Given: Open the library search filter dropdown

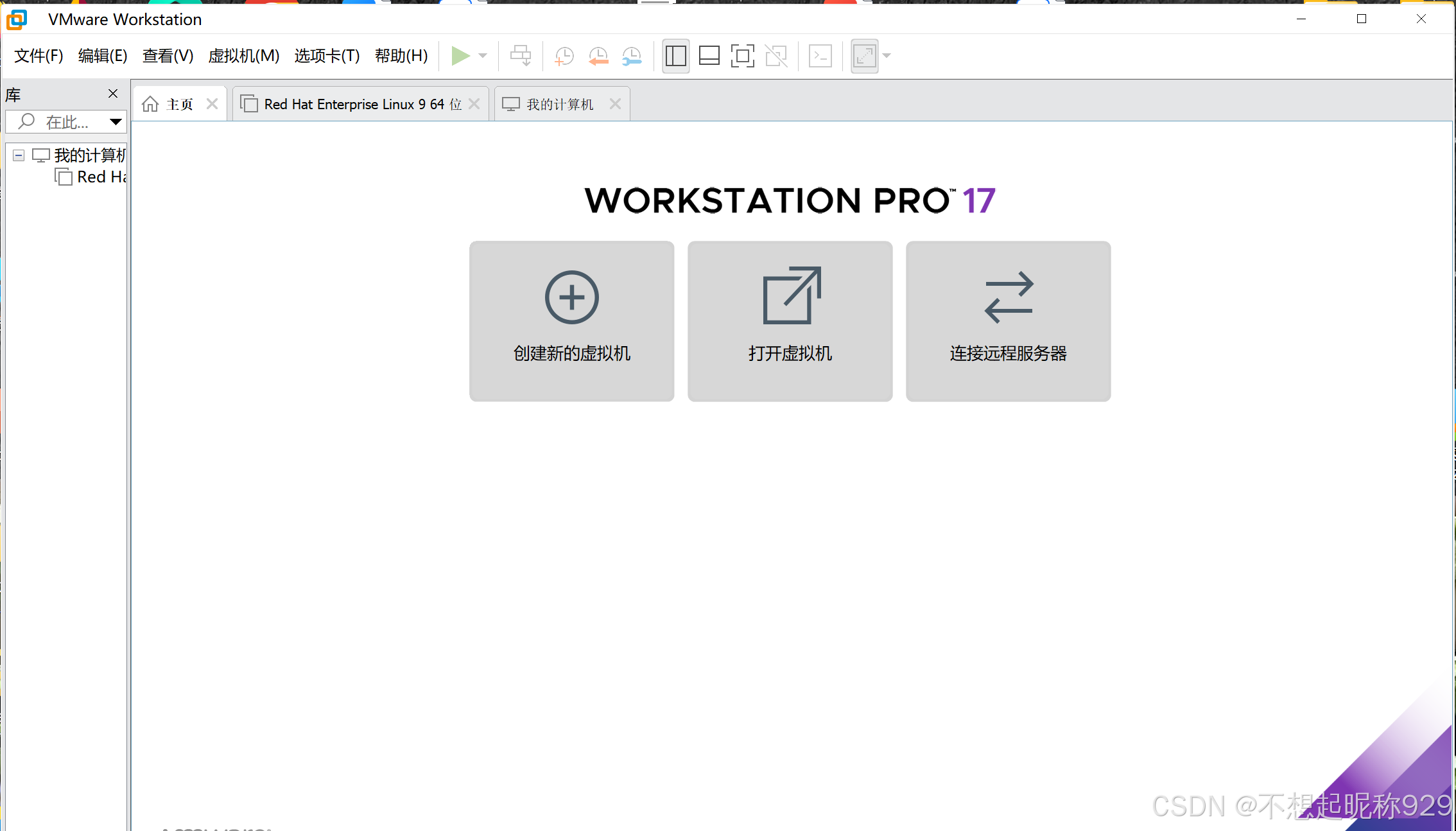Looking at the screenshot, I should 116,121.
